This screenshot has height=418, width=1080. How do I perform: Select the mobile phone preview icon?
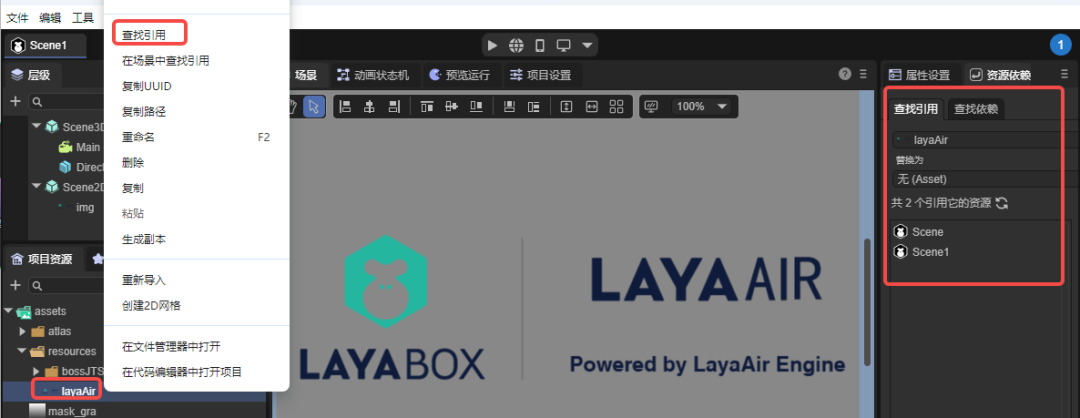coord(540,45)
